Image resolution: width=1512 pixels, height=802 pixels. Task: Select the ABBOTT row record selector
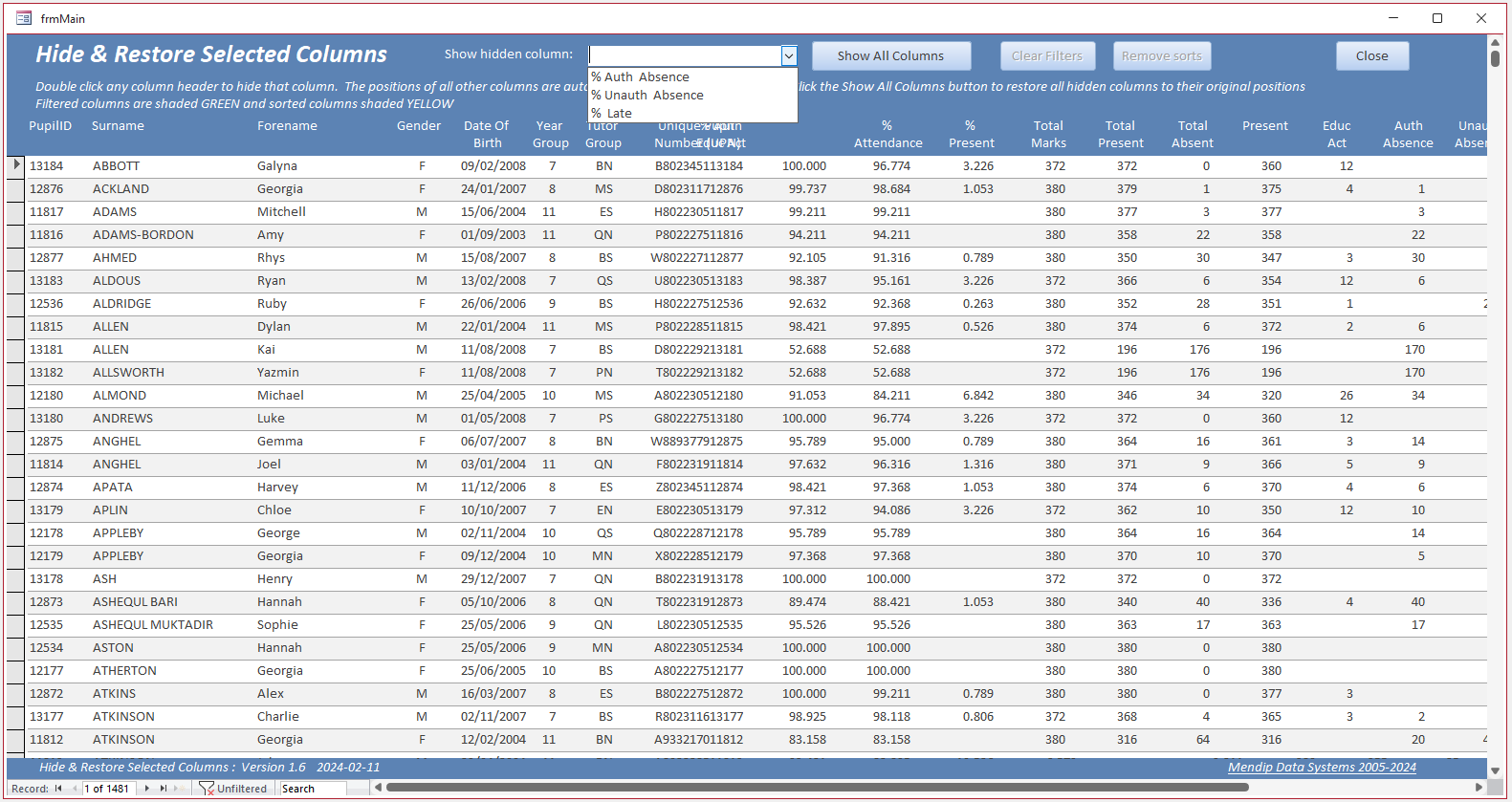[x=16, y=165]
